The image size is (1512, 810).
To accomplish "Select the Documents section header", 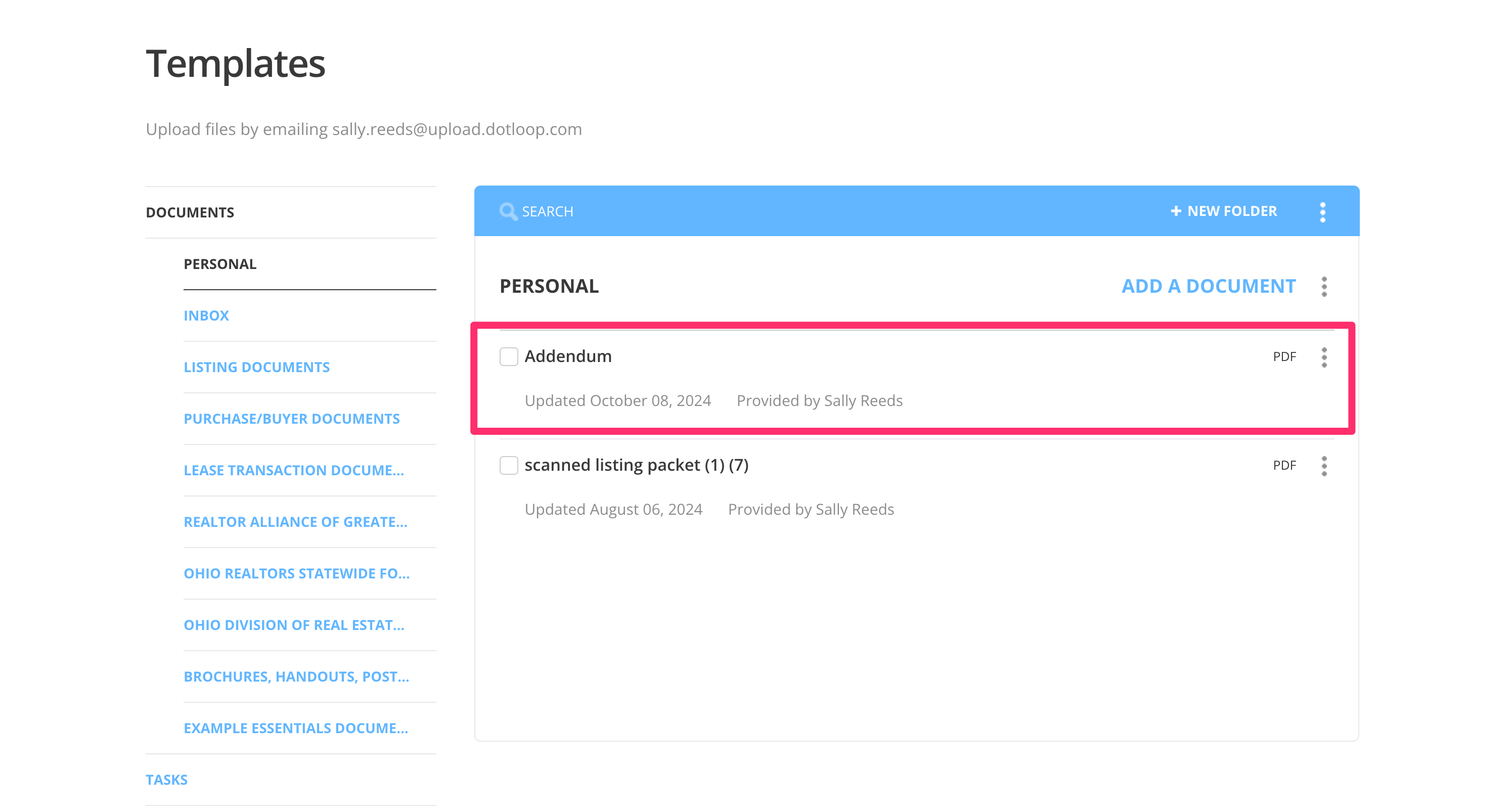I will pos(190,212).
